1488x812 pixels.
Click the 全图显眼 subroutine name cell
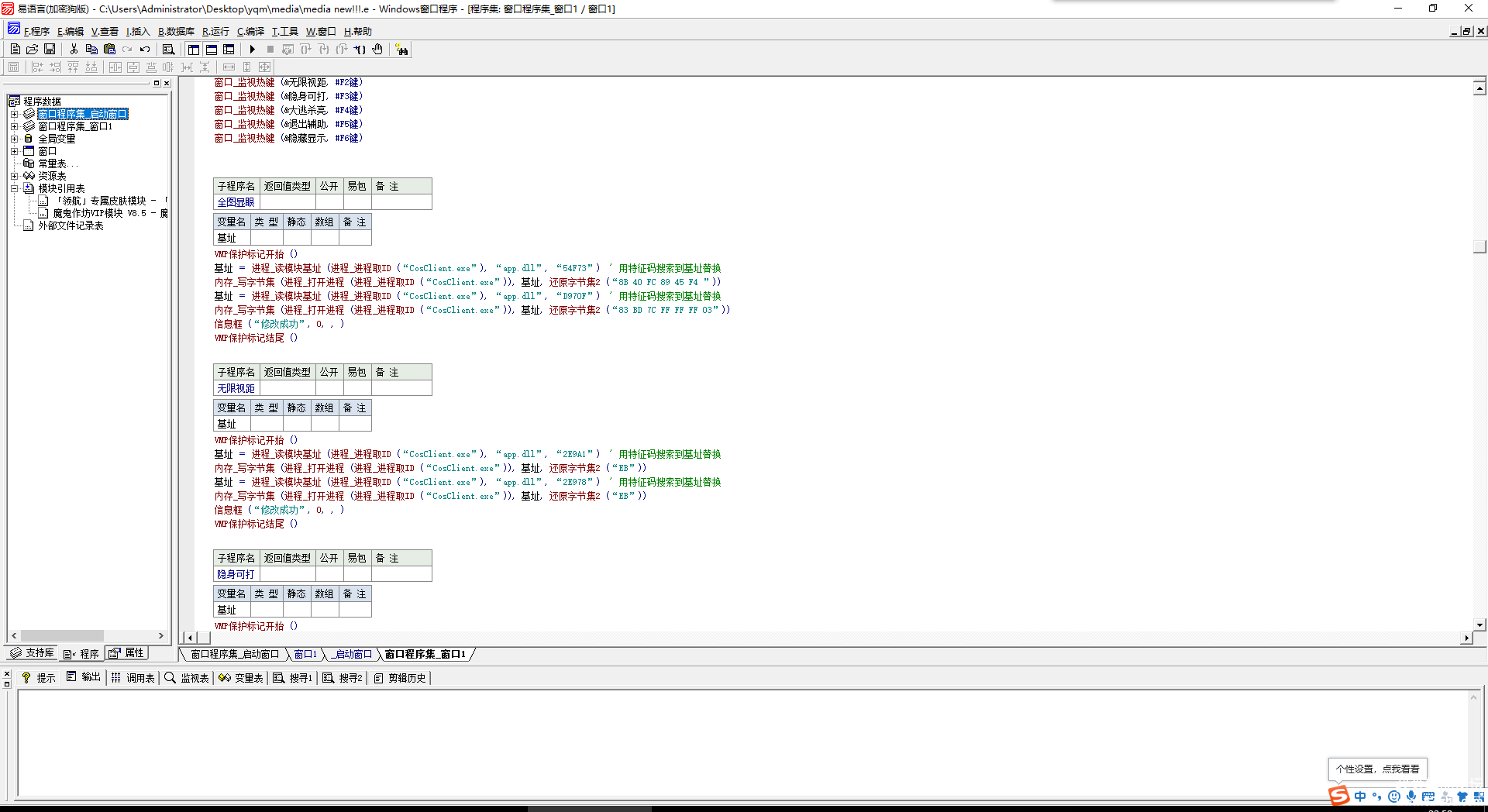(236, 202)
